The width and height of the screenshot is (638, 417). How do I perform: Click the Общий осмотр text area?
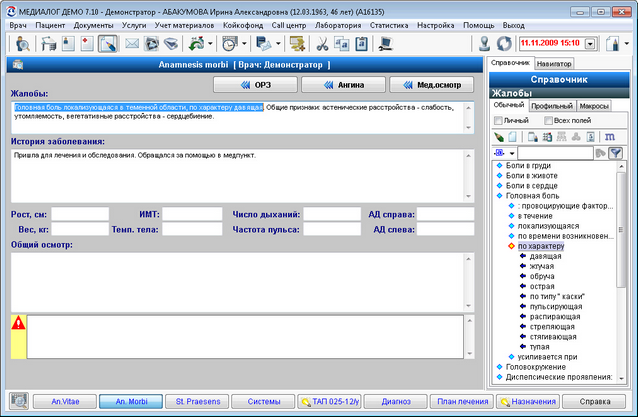tap(238, 282)
